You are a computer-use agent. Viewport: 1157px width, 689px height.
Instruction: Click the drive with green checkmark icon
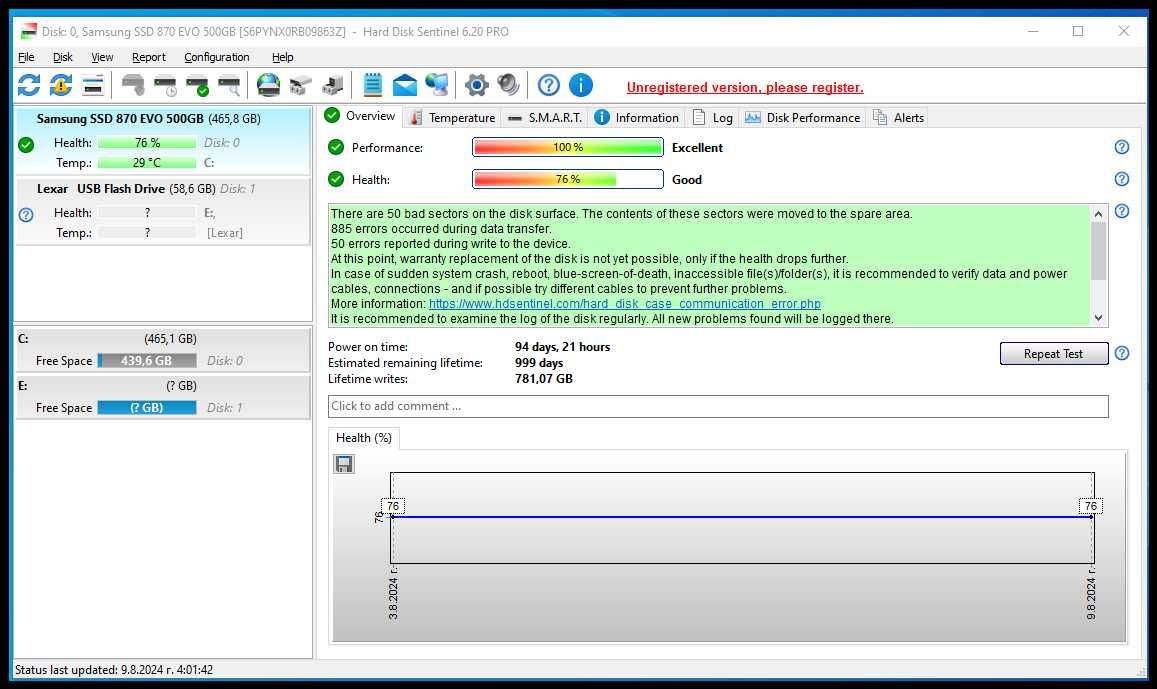click(x=197, y=86)
